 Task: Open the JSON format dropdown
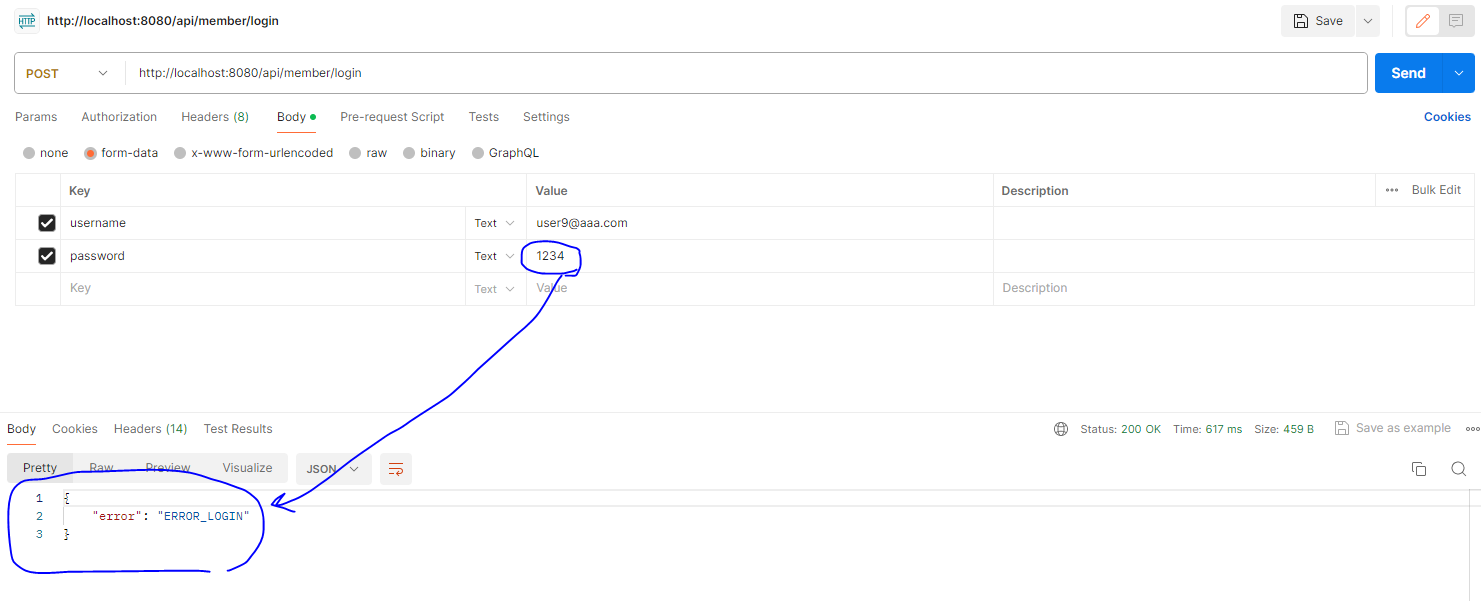tap(334, 469)
